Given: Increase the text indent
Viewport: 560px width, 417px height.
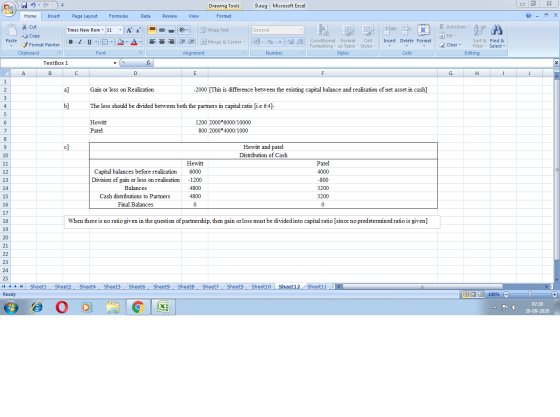Looking at the screenshot, I should pos(191,42).
